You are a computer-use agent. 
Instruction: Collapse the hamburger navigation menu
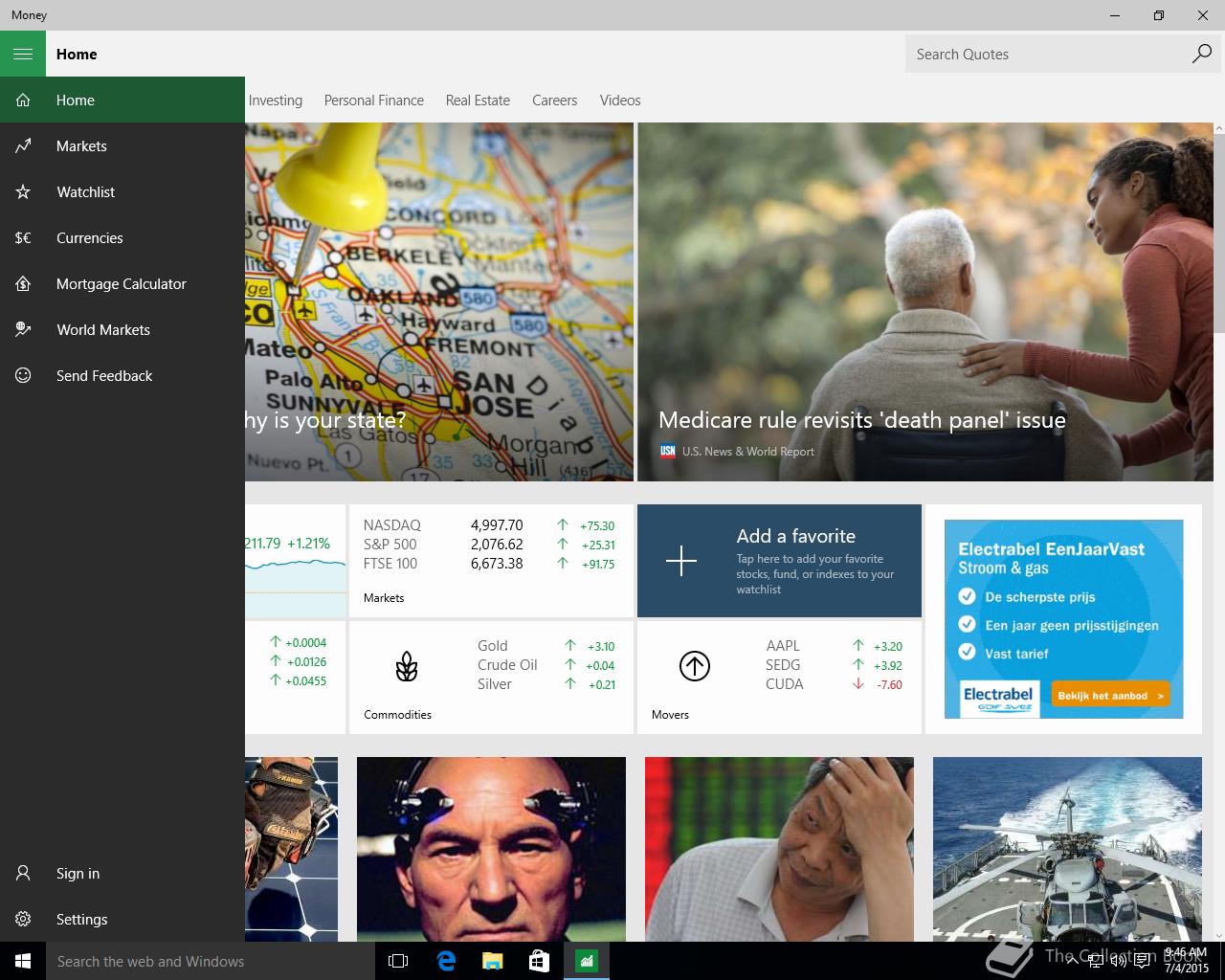pyautogui.click(x=23, y=54)
